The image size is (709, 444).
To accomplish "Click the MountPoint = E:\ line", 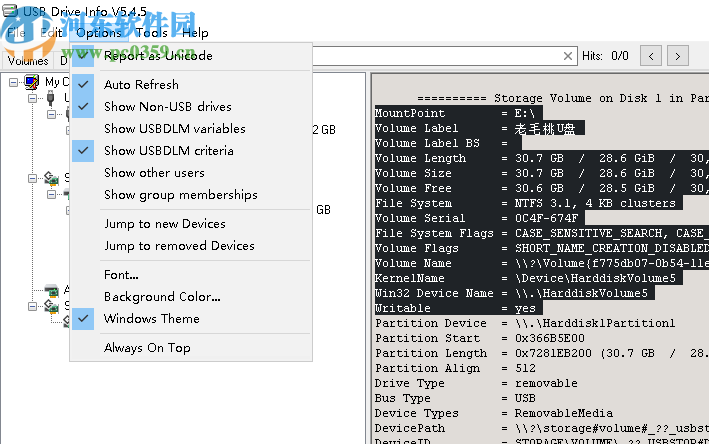I will point(458,113).
